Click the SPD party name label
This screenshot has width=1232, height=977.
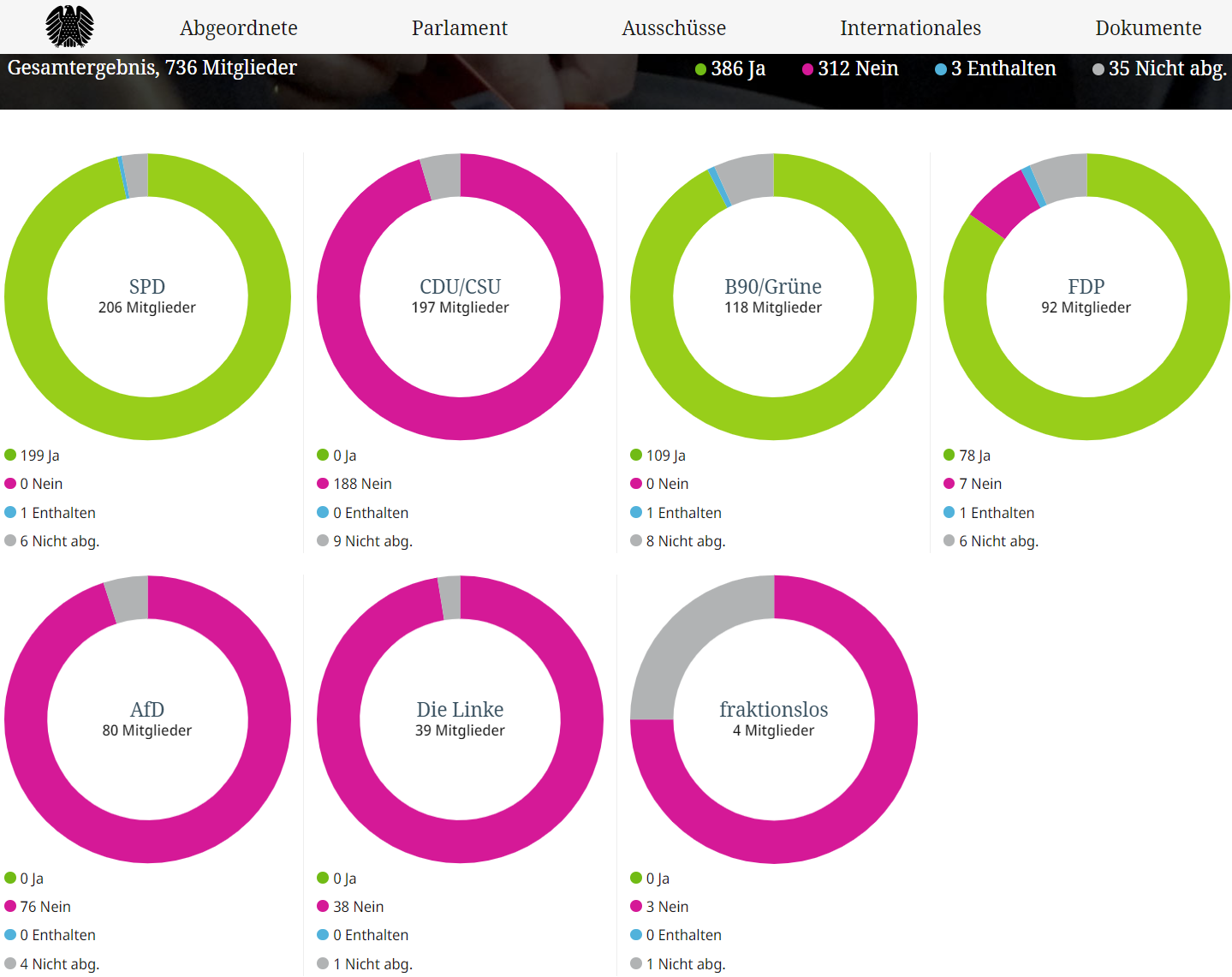click(x=147, y=286)
